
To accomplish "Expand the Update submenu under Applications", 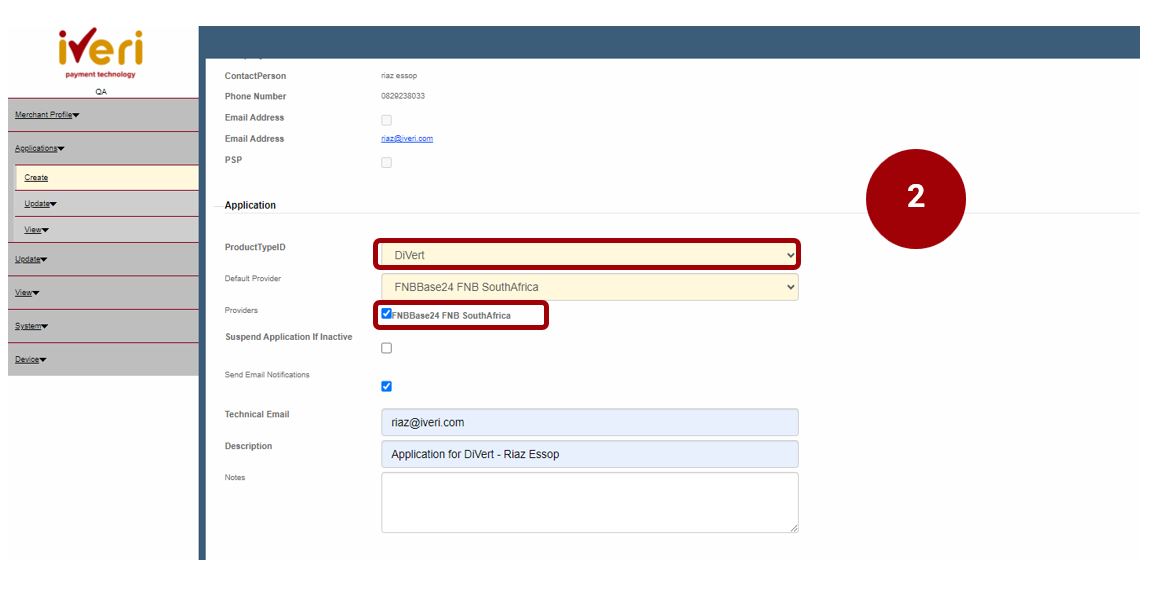I will (40, 204).
